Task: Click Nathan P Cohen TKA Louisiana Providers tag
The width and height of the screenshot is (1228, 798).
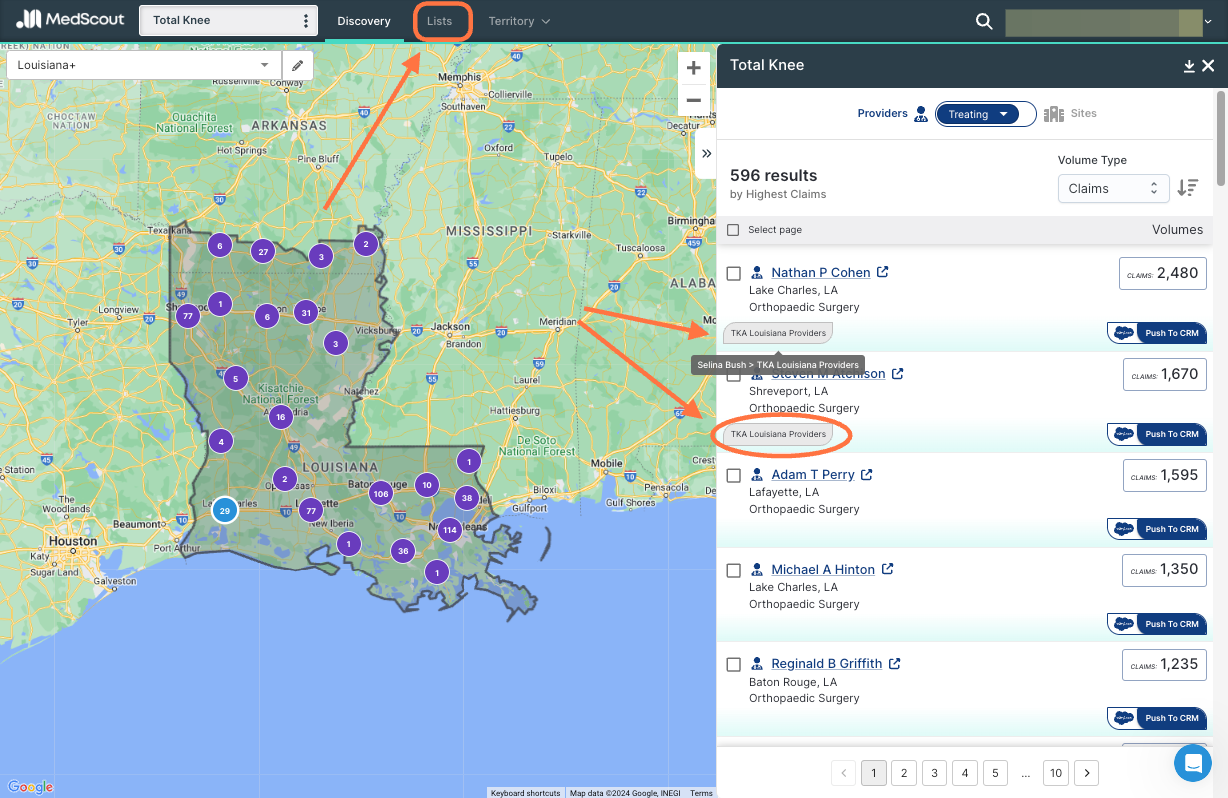Action: pyautogui.click(x=778, y=333)
